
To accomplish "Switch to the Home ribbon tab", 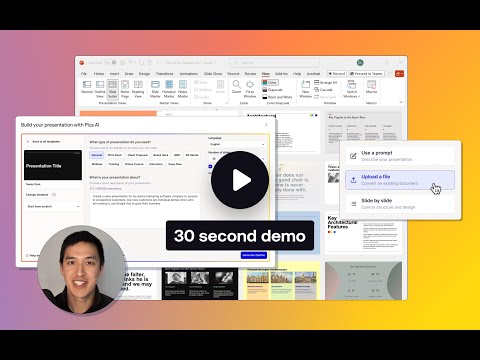I will pyautogui.click(x=99, y=73).
